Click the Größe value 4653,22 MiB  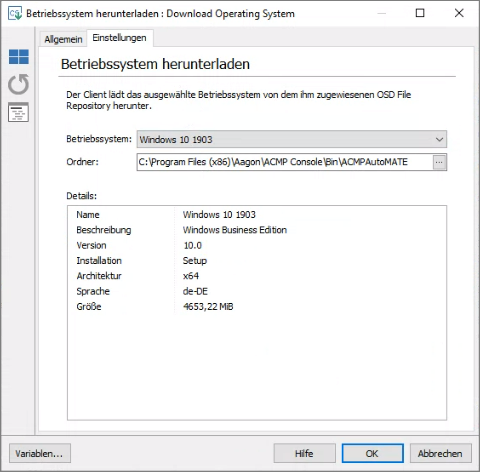pos(208,307)
